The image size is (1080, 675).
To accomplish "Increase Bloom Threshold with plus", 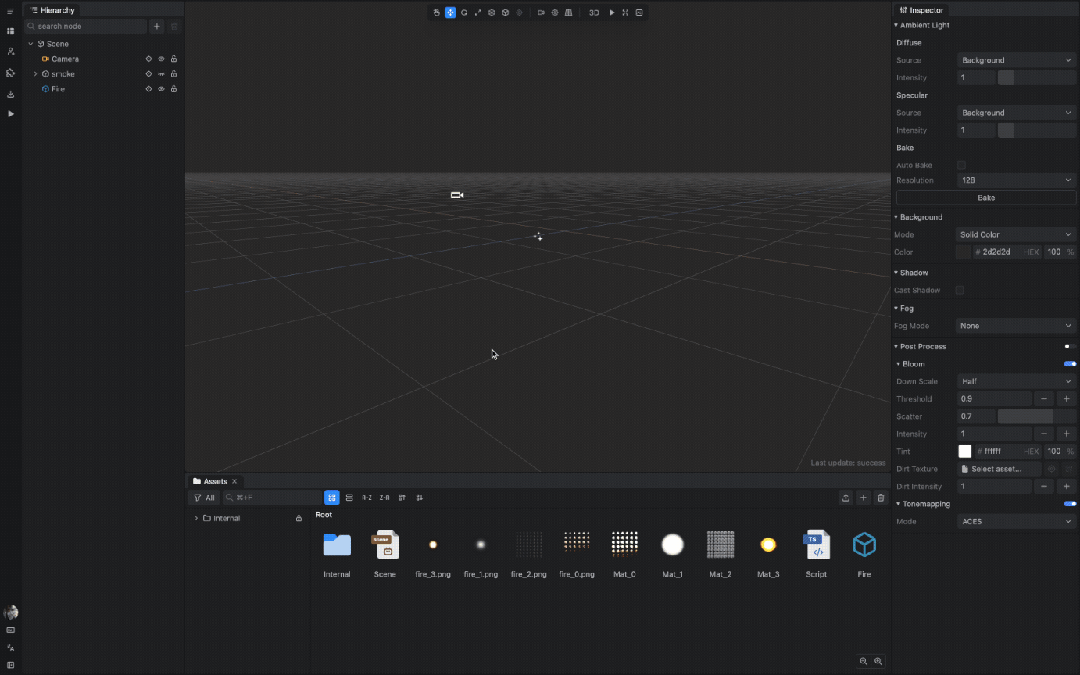I will coord(1066,399).
